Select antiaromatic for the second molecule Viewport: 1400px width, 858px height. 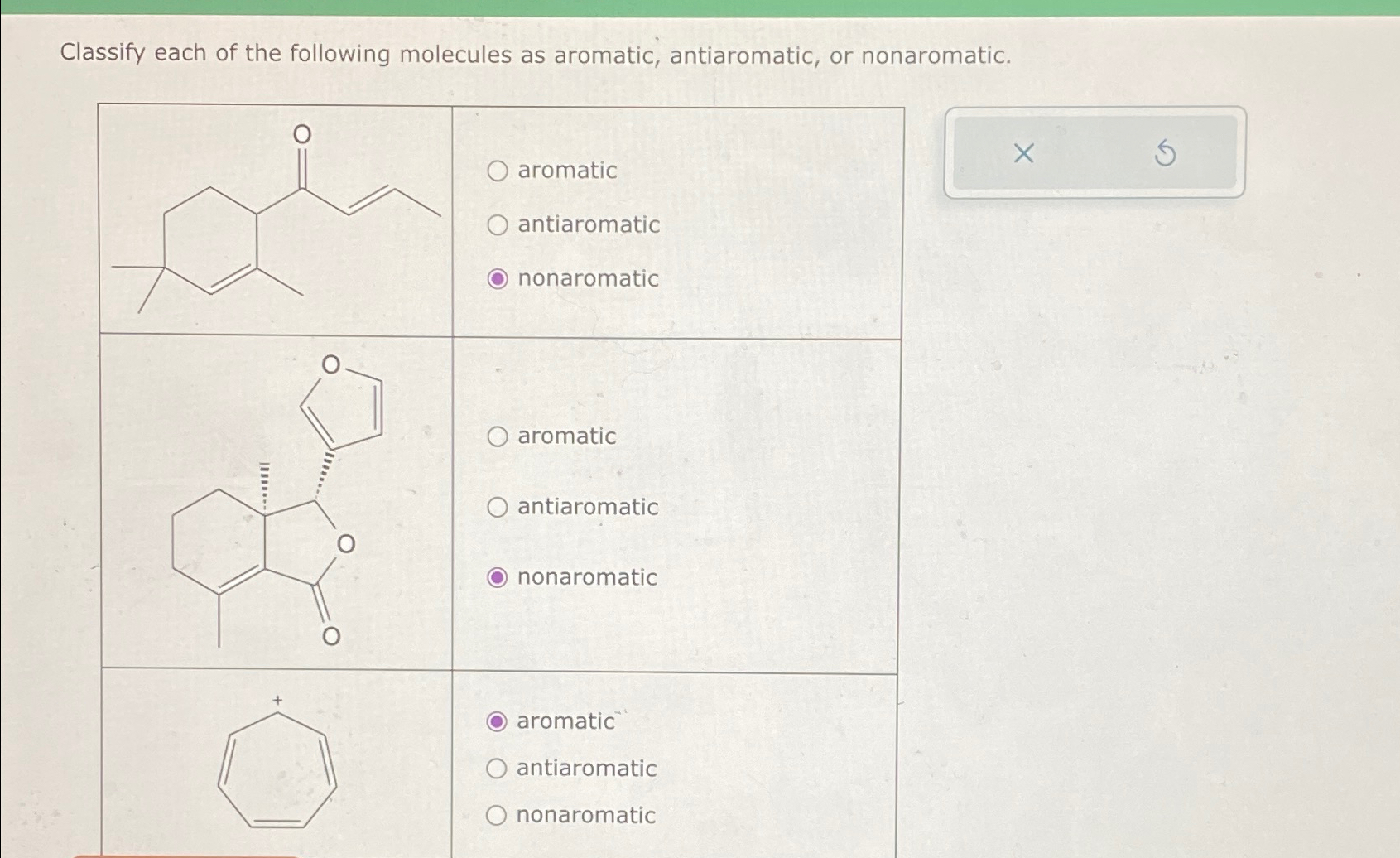pos(498,508)
